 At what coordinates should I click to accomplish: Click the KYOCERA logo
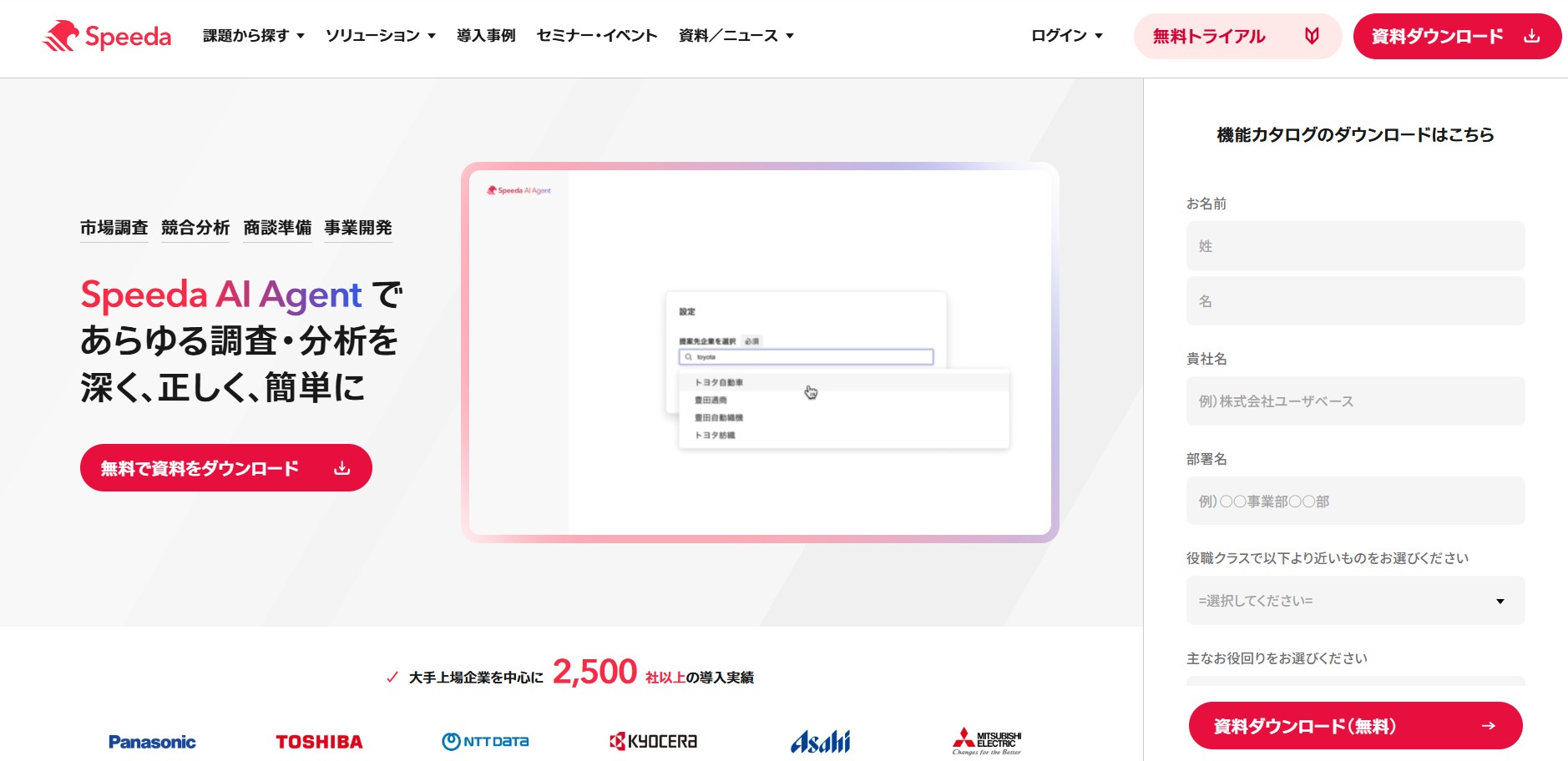coord(653,741)
